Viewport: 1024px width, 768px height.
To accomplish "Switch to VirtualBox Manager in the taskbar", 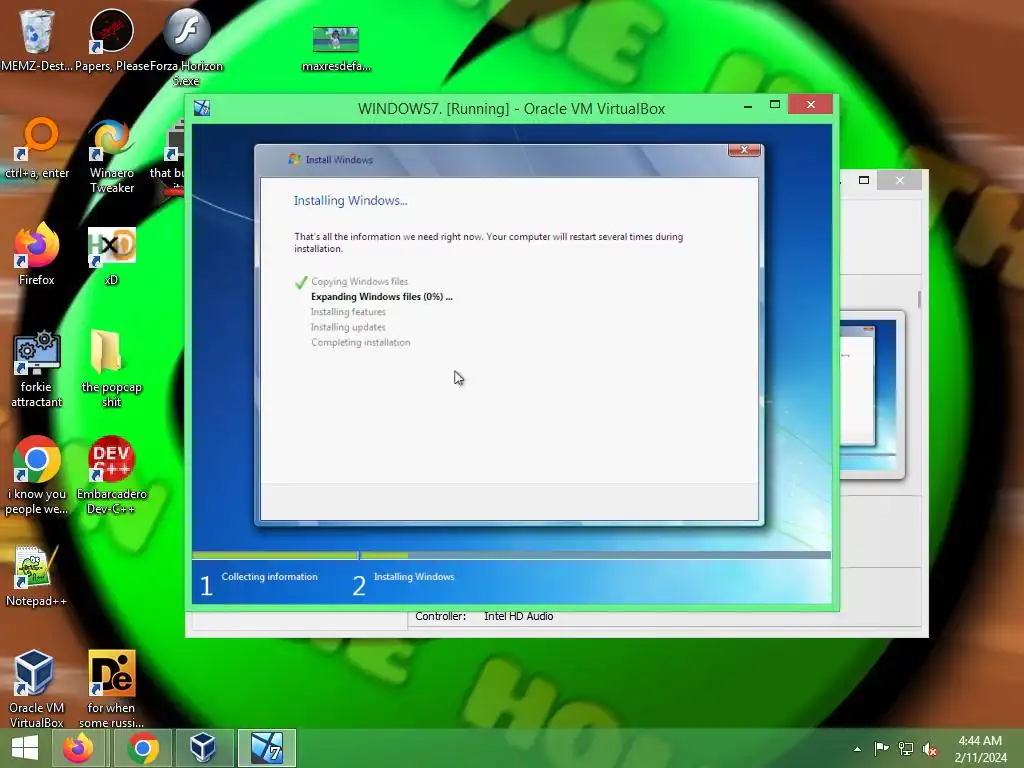I will (202, 748).
